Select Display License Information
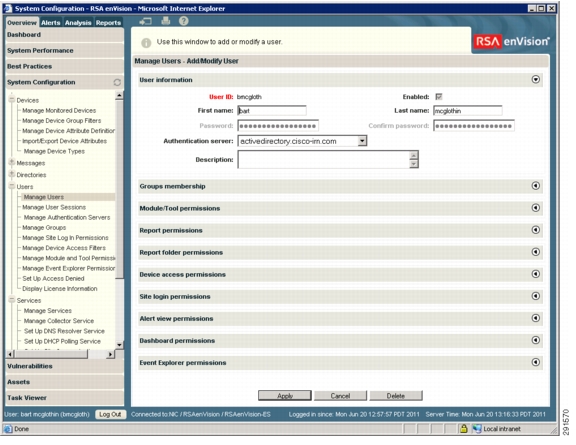Screen dimensions: 576x445 (x=60, y=289)
